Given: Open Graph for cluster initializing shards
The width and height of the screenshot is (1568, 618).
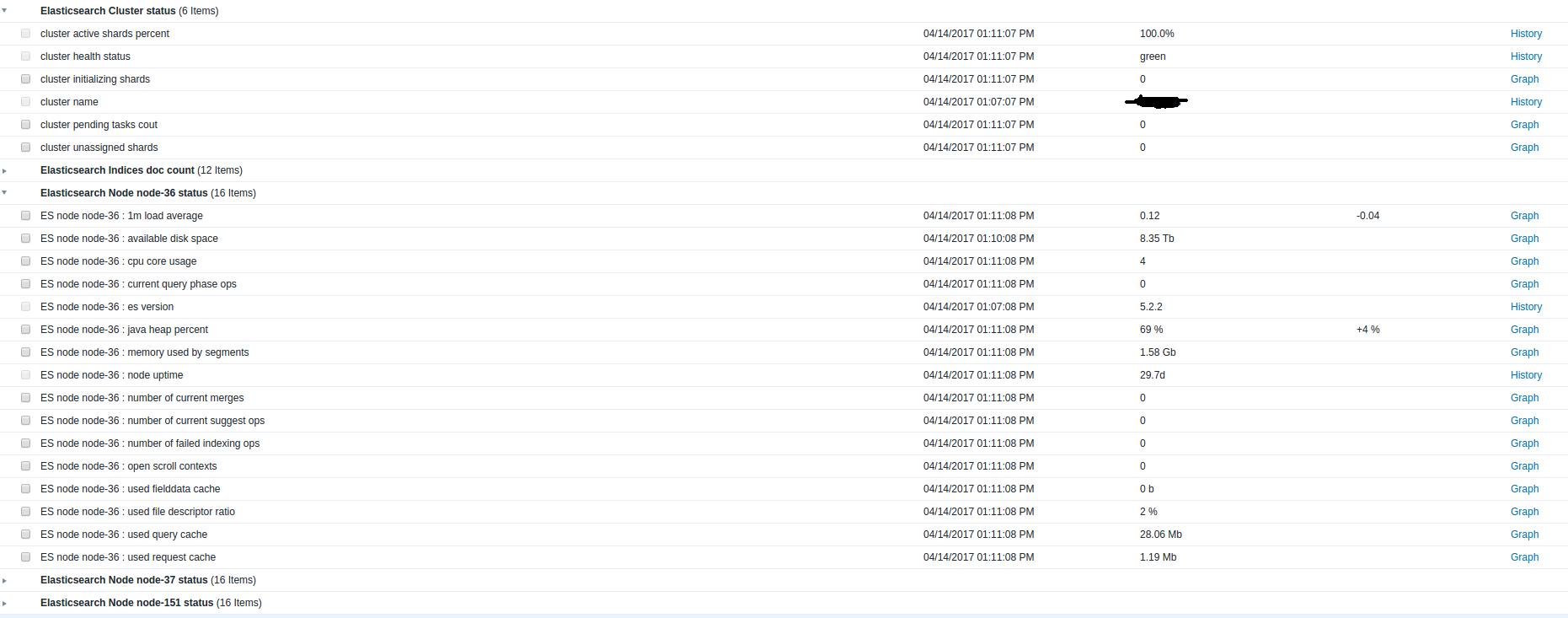Looking at the screenshot, I should pos(1524,79).
